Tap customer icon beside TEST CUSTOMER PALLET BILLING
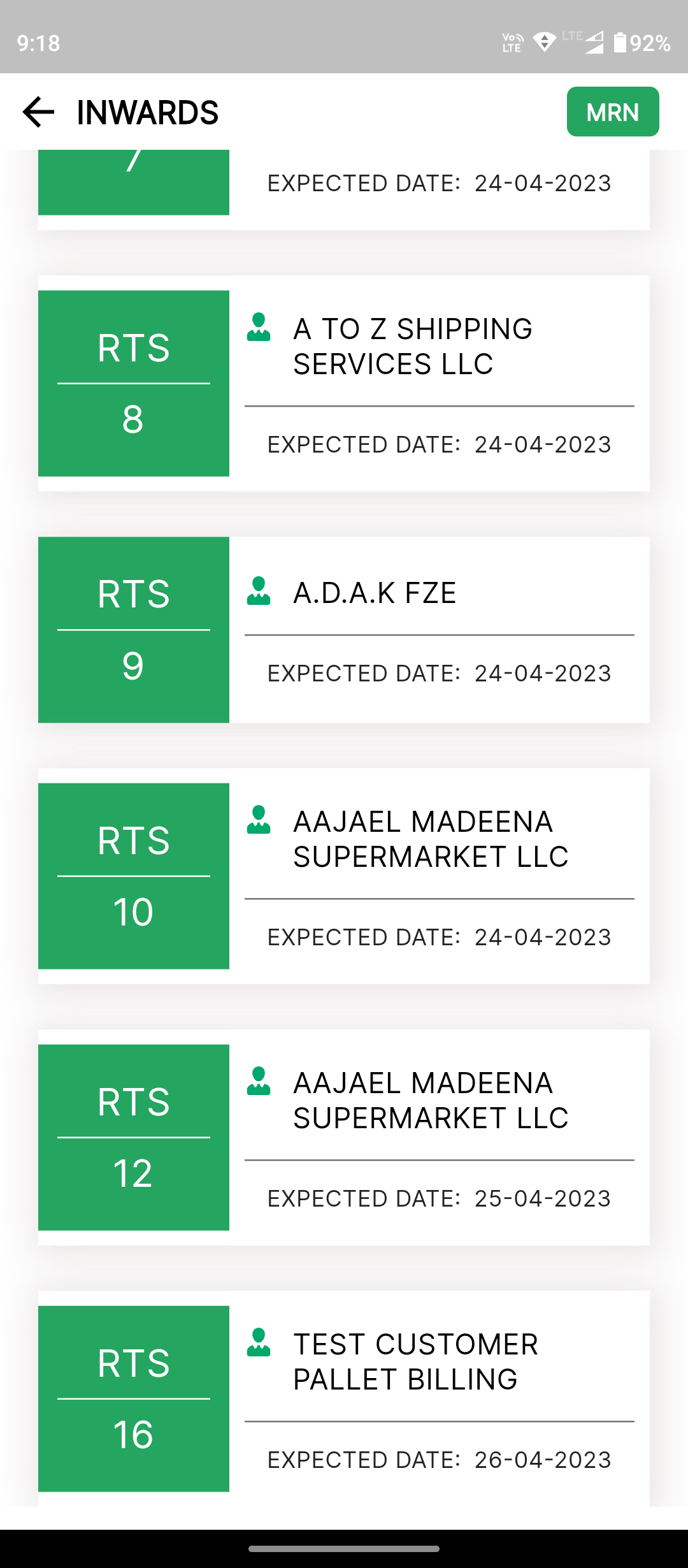The image size is (688, 1568). 259,1343
